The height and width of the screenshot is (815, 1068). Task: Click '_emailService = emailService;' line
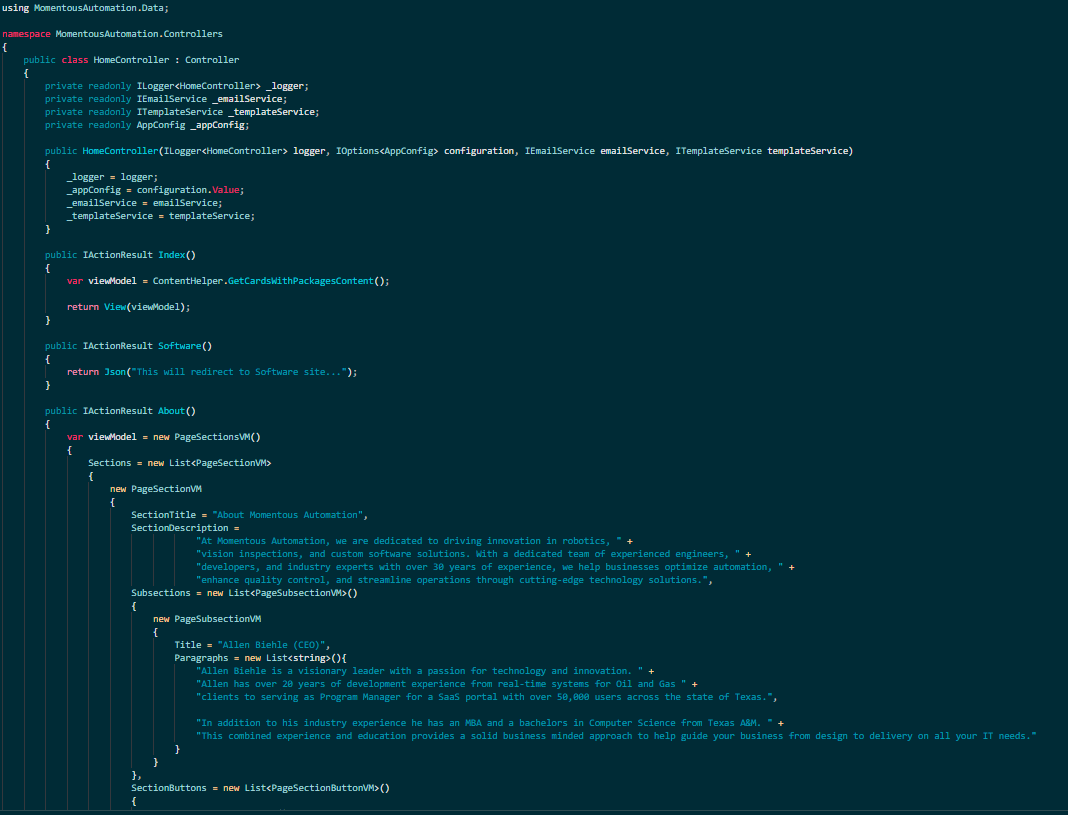coord(144,202)
